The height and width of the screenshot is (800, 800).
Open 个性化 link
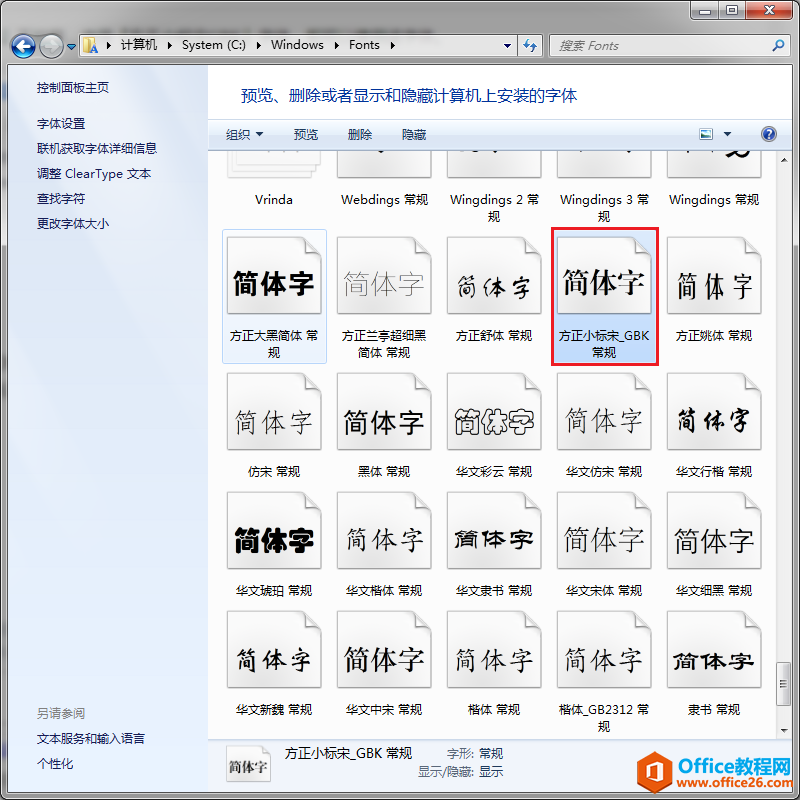click(55, 764)
